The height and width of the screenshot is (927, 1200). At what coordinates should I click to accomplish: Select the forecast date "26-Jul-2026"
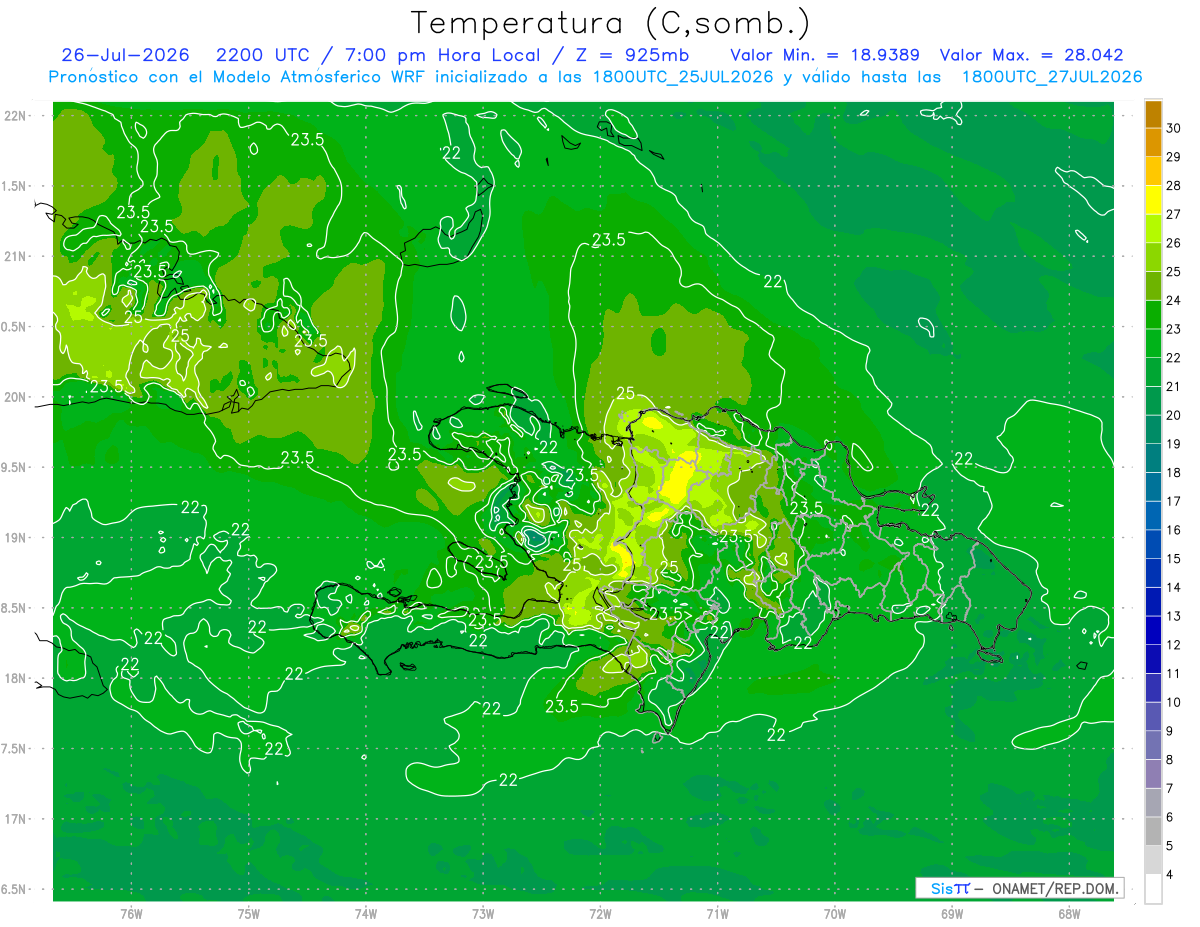(x=125, y=55)
